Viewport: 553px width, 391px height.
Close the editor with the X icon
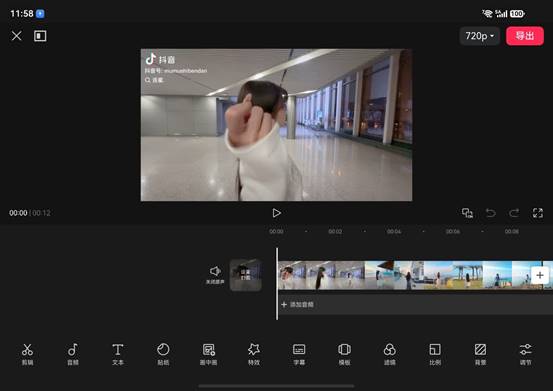17,36
